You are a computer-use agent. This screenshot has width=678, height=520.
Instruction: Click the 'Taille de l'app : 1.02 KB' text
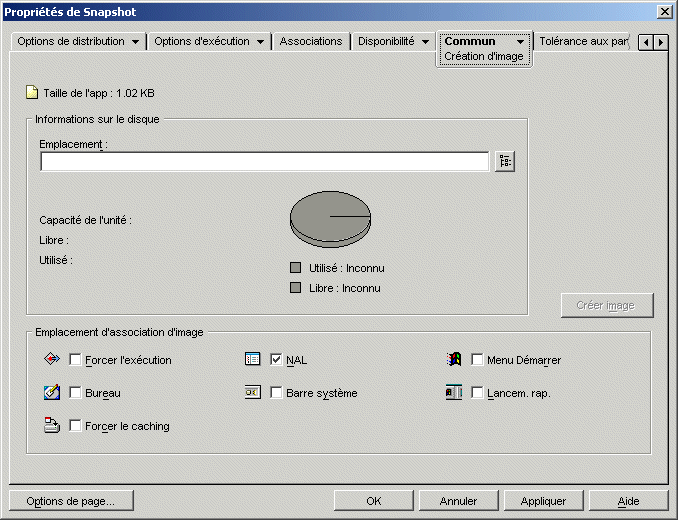pyautogui.click(x=99, y=93)
